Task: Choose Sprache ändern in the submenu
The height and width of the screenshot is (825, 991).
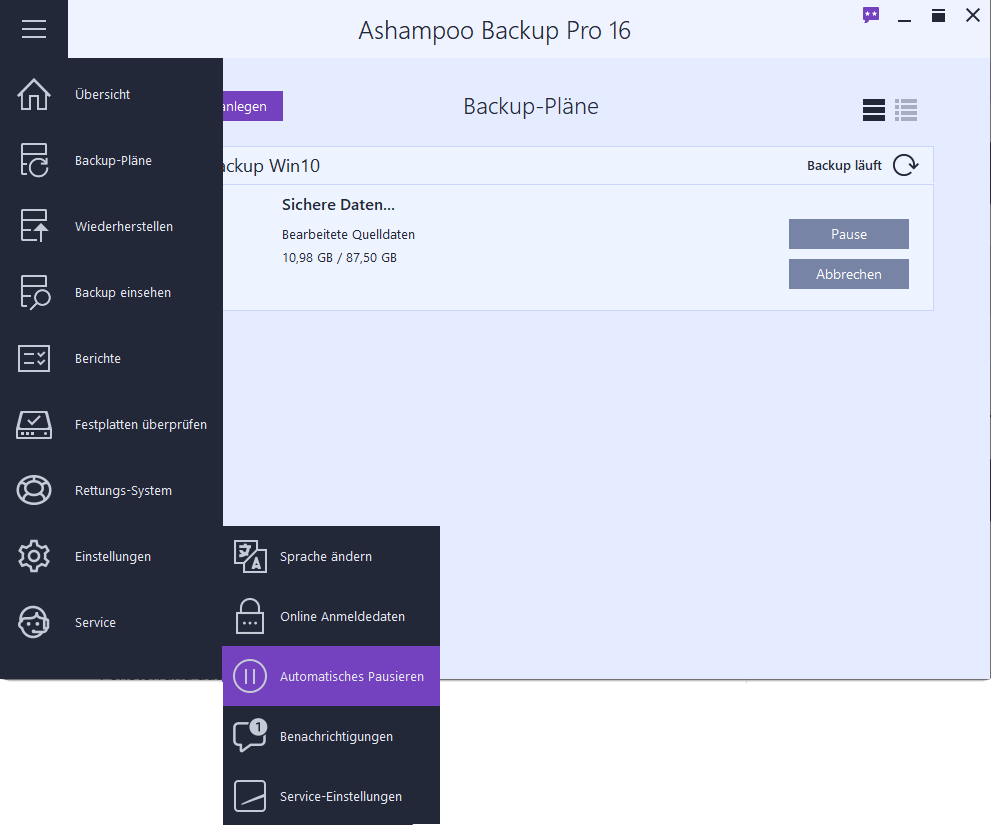Action: 331,556
